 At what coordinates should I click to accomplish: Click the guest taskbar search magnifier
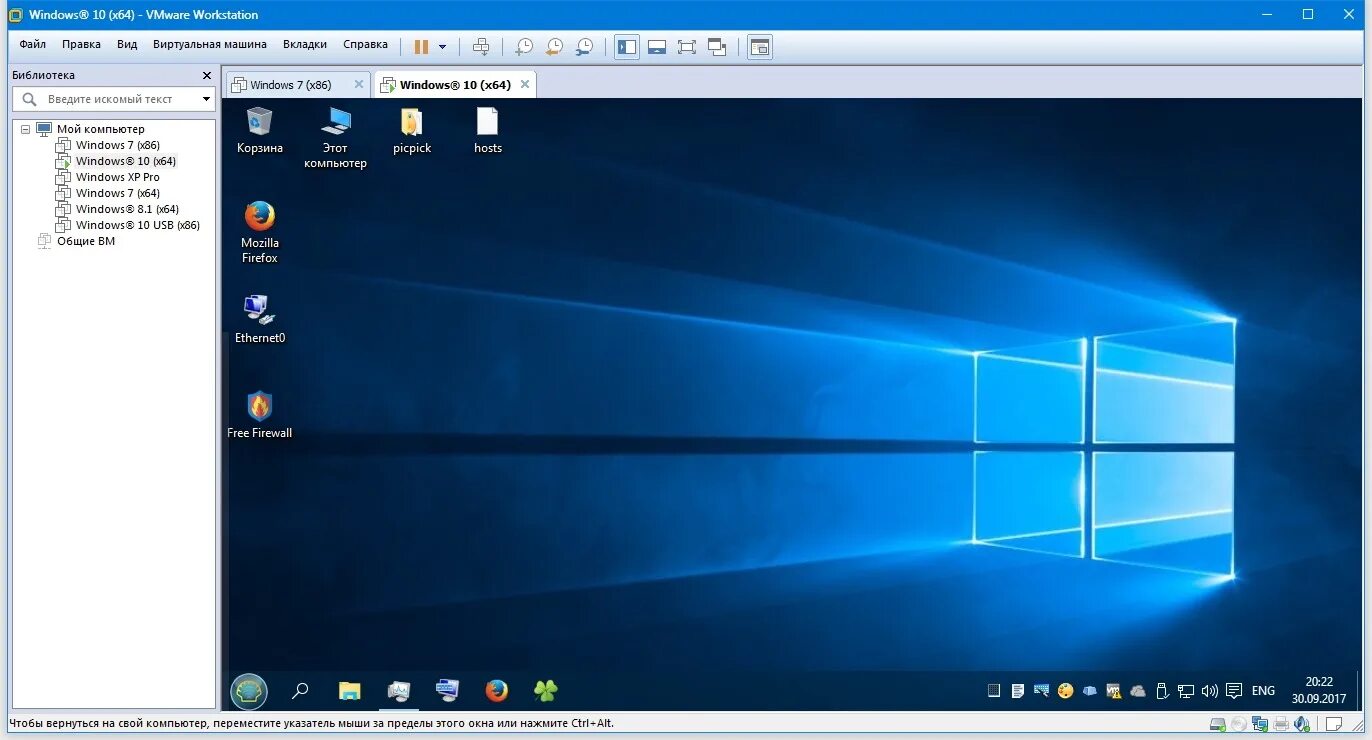(x=300, y=690)
